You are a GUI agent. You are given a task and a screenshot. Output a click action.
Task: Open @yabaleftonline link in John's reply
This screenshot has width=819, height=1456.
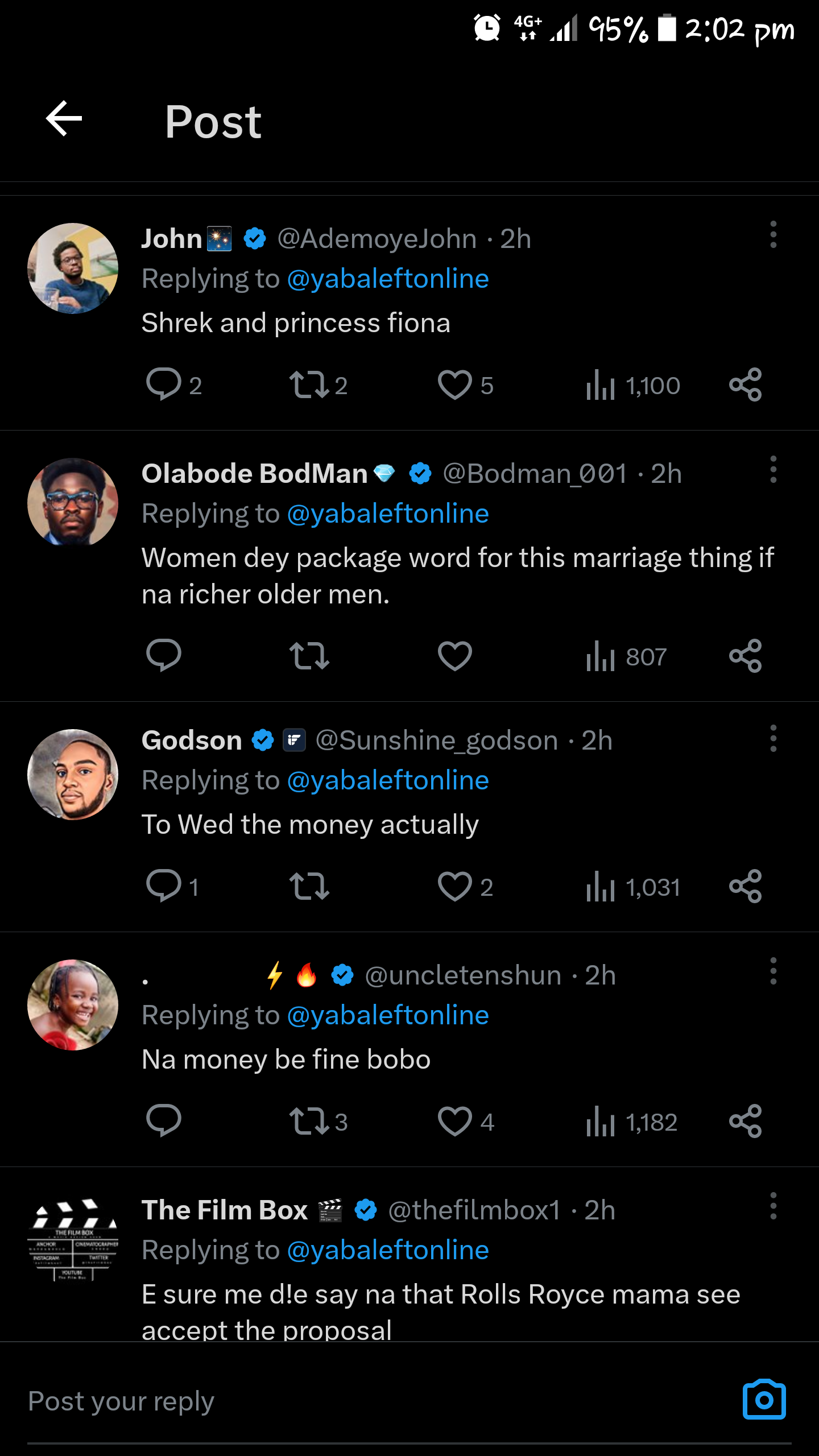[x=388, y=279]
